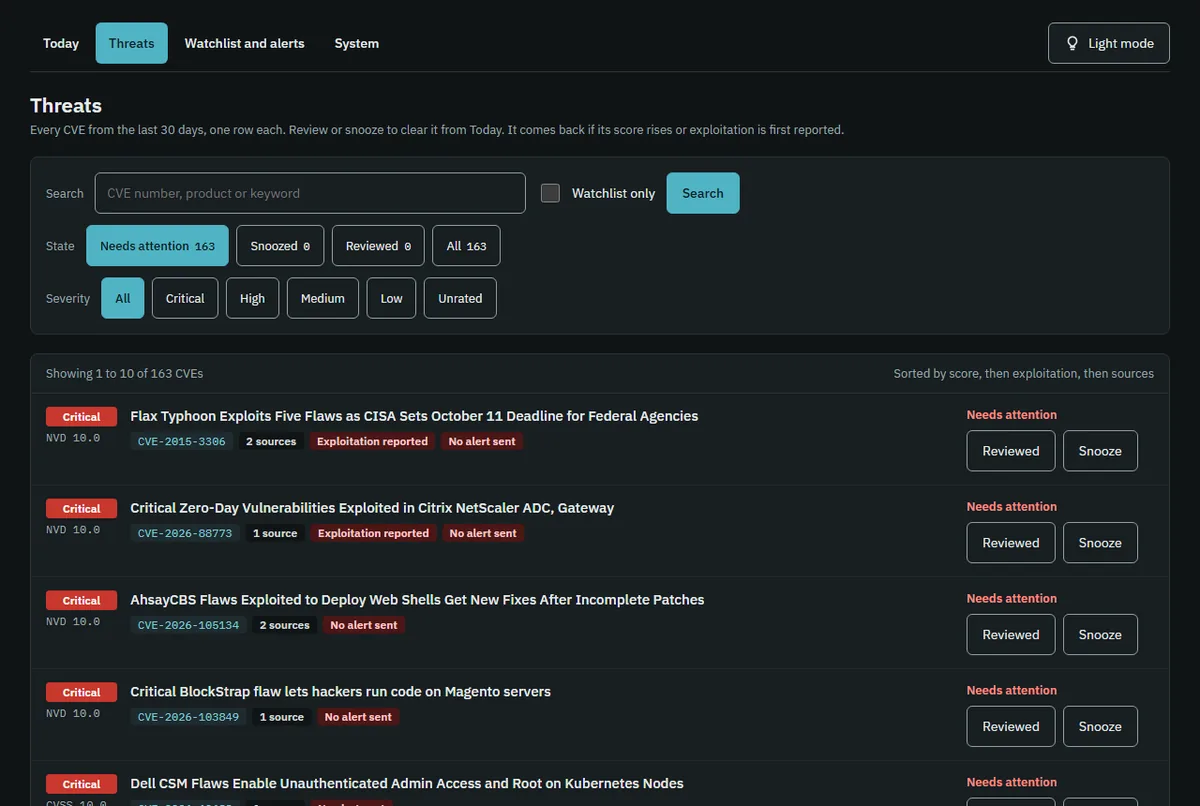Open Dell CSM Flaws Kubernetes title
The height and width of the screenshot is (806, 1200).
coord(407,784)
